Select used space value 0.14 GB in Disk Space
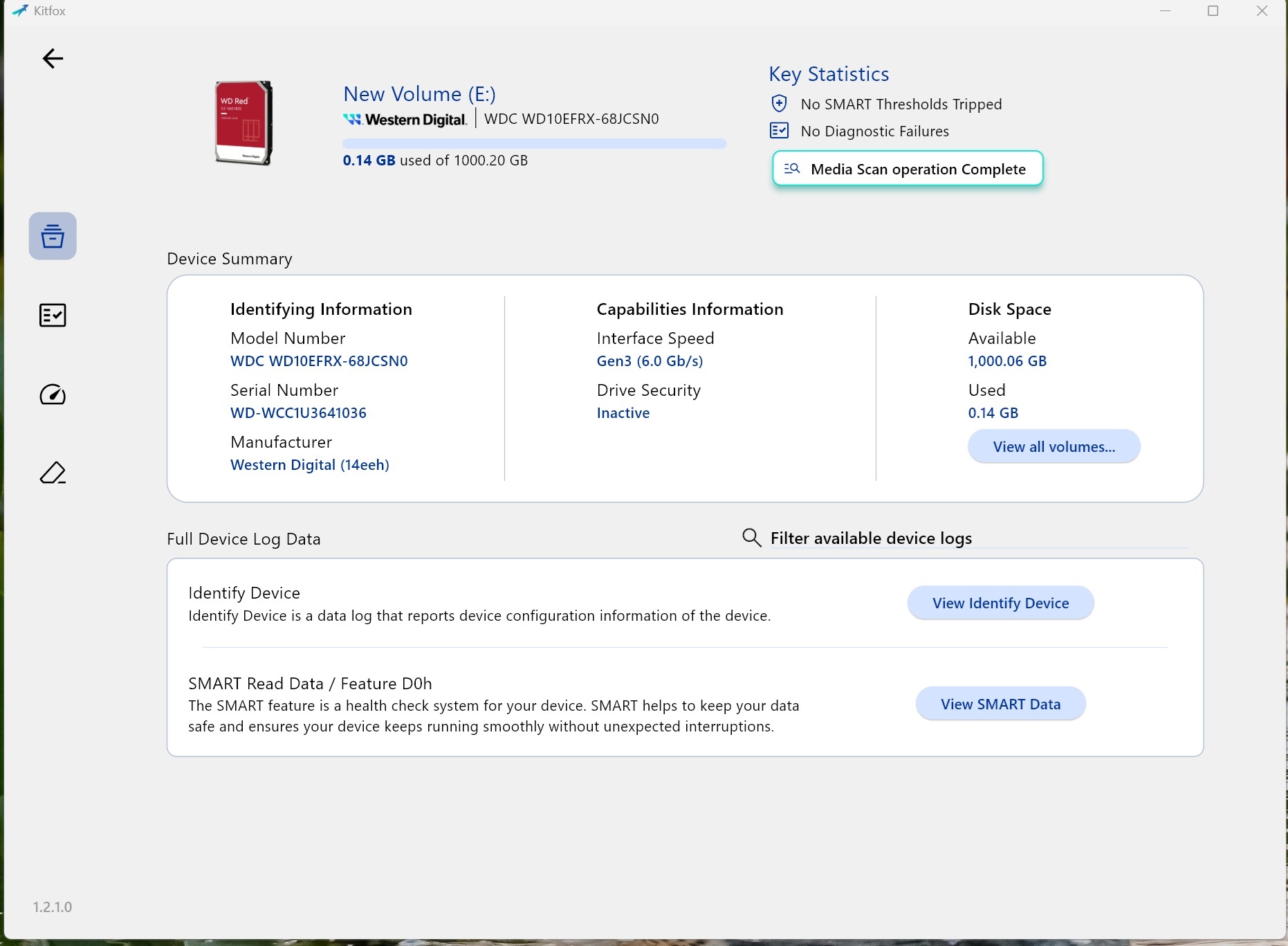Viewport: 1288px width, 946px height. [x=993, y=413]
